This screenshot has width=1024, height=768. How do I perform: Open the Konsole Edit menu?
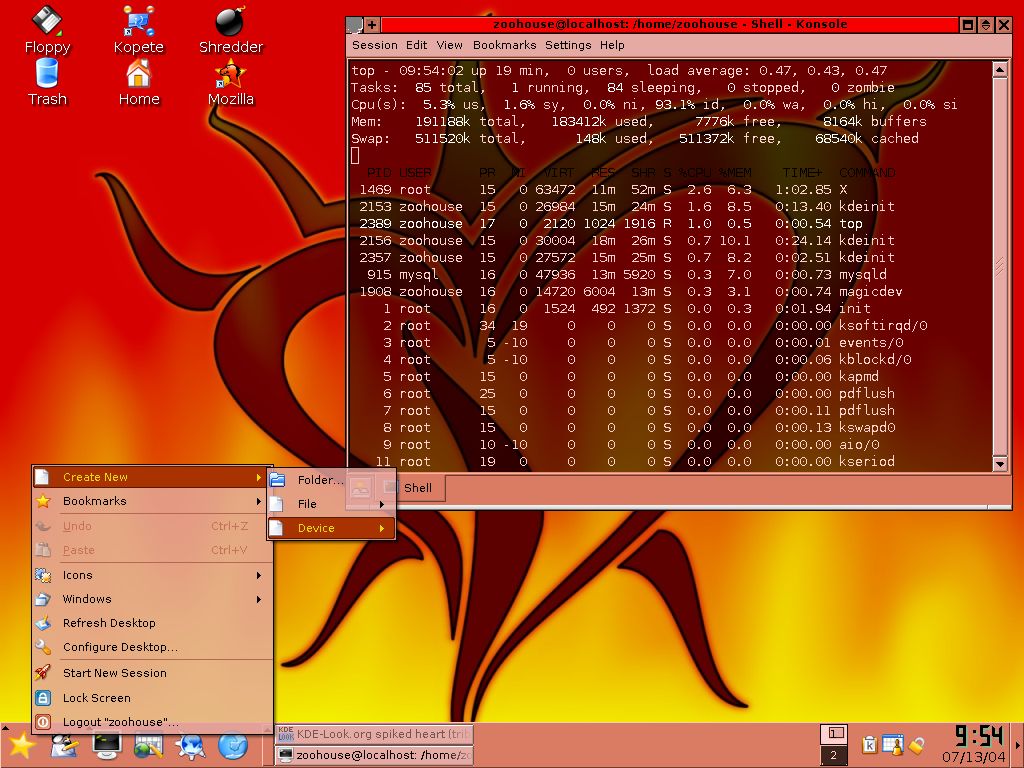click(x=416, y=45)
